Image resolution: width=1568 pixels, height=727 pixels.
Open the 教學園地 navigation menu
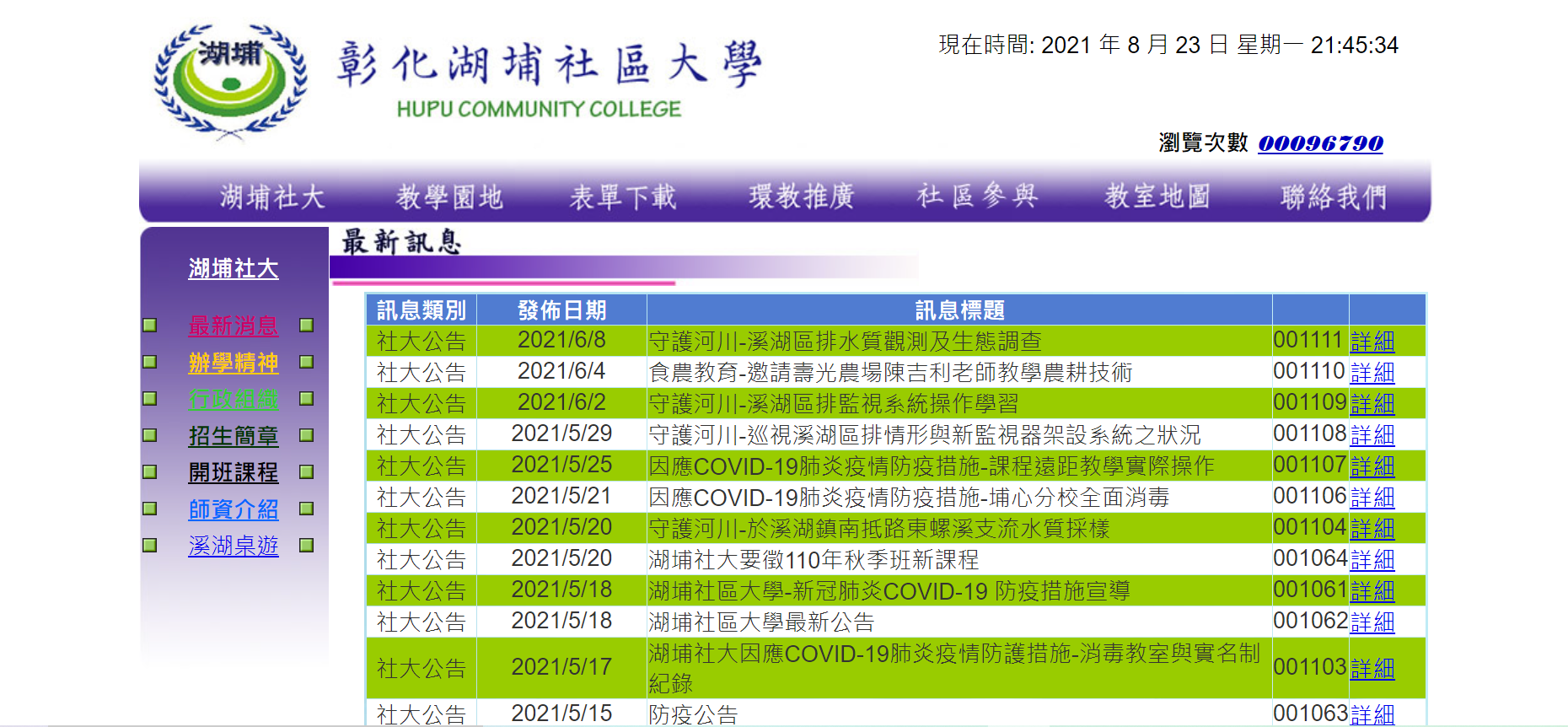(x=449, y=197)
